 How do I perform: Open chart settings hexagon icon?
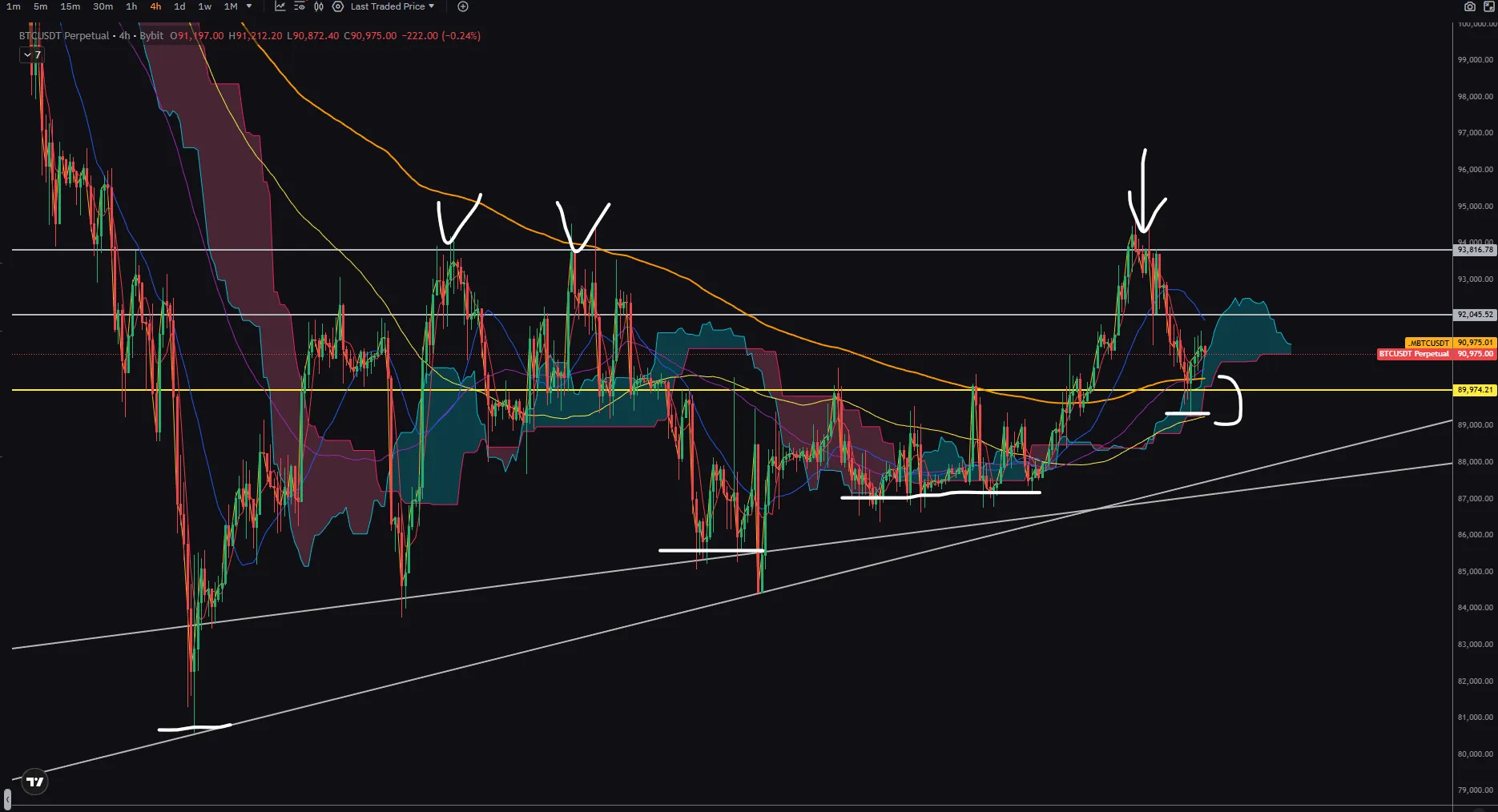(x=338, y=6)
